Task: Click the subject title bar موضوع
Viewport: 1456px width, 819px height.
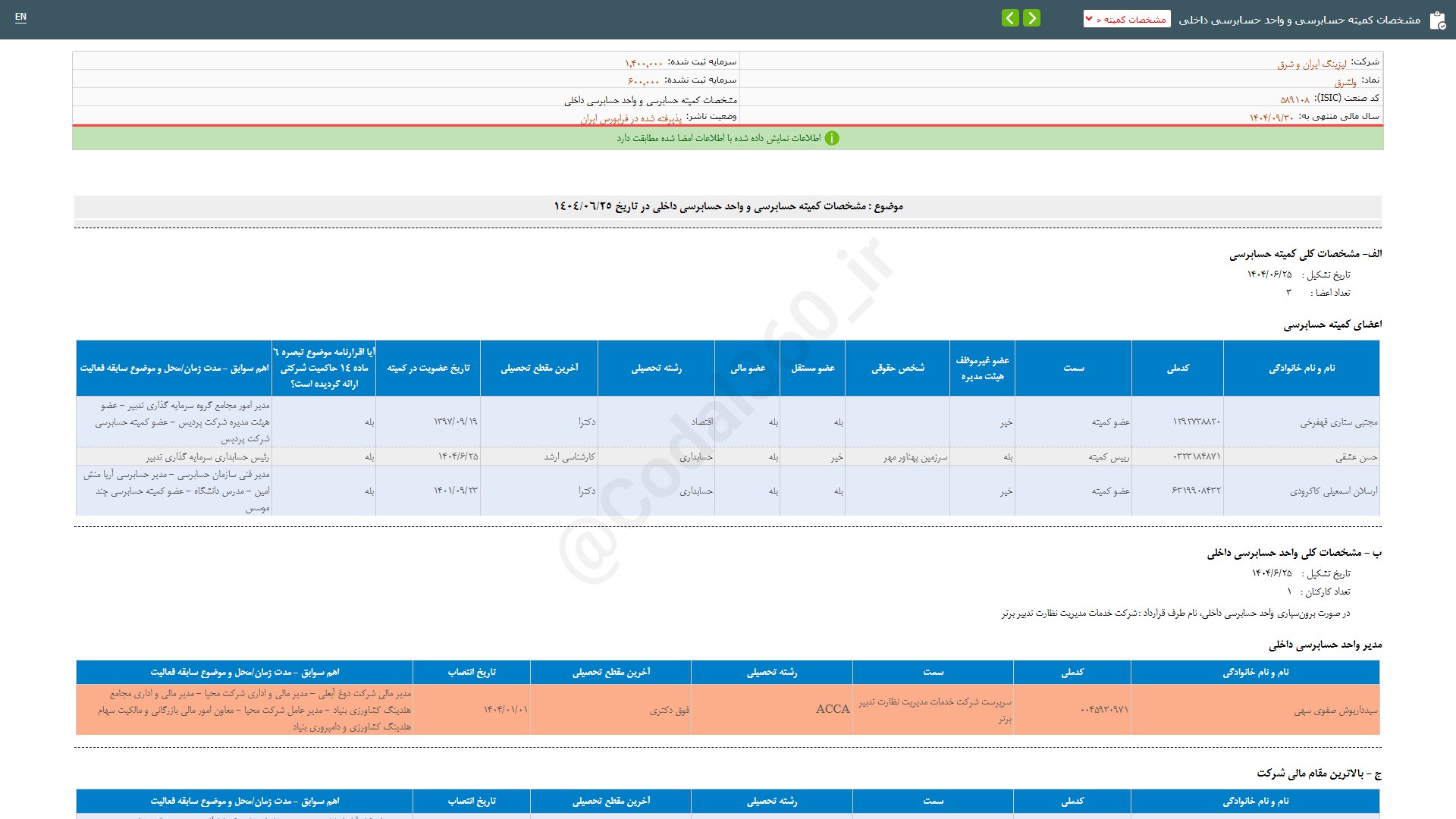Action: 728,206
